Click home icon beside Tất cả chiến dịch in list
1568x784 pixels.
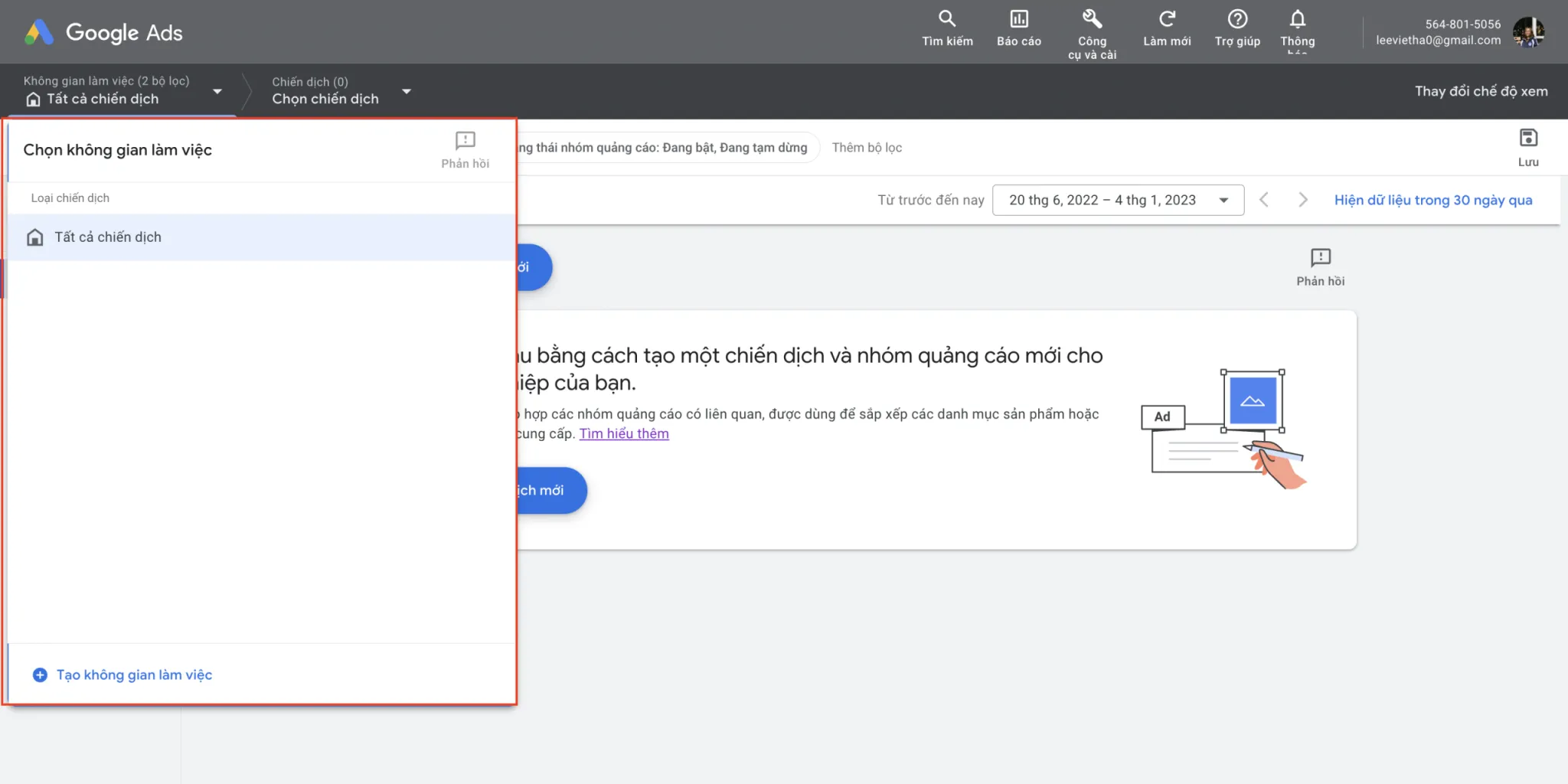click(35, 237)
